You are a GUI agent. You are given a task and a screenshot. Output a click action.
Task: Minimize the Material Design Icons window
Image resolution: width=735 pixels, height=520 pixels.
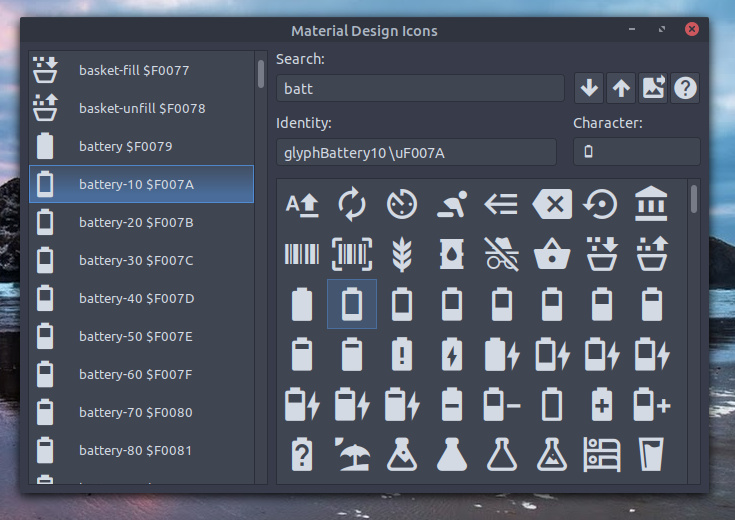632,29
